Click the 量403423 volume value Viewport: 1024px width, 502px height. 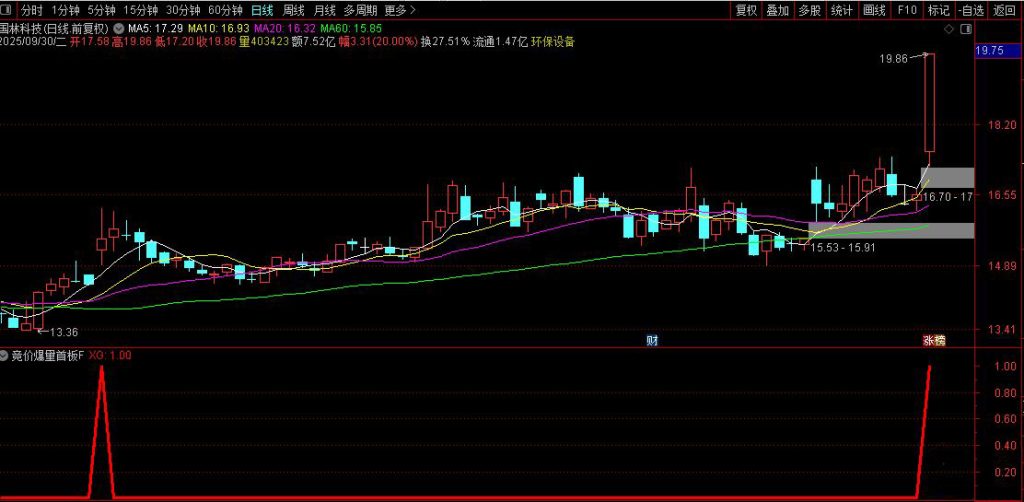click(x=263, y=42)
